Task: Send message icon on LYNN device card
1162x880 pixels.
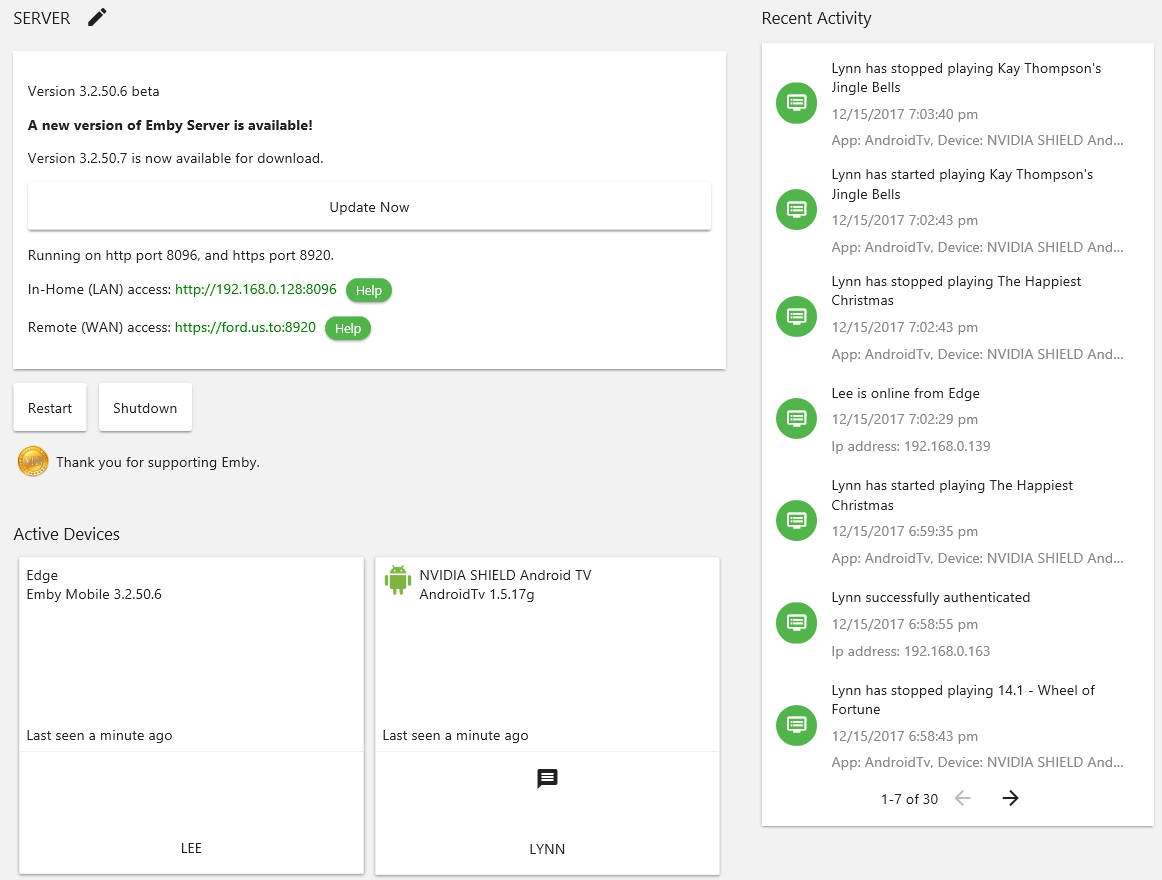Action: pyautogui.click(x=547, y=779)
